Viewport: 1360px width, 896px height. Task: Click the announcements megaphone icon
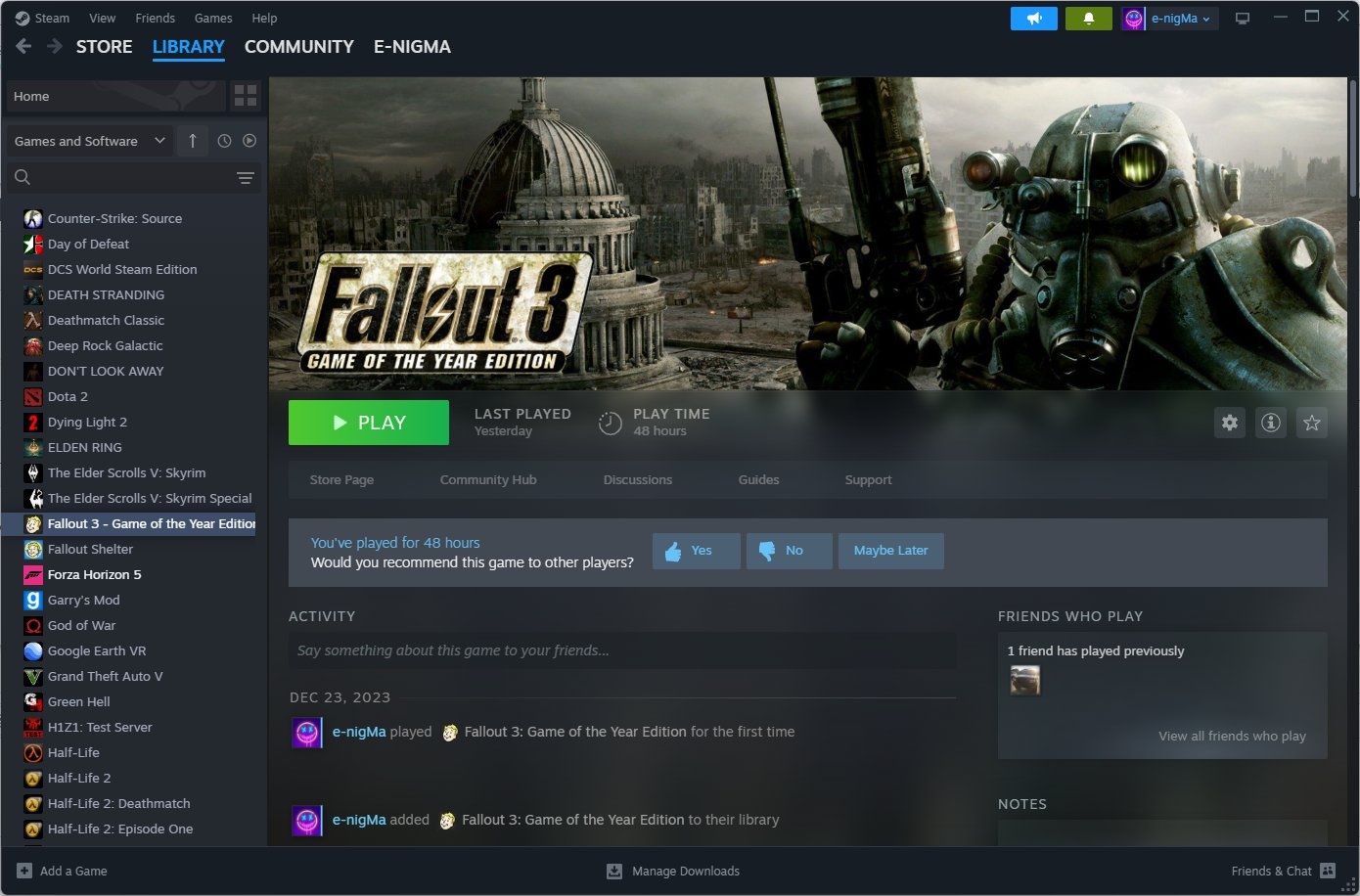tap(1033, 19)
